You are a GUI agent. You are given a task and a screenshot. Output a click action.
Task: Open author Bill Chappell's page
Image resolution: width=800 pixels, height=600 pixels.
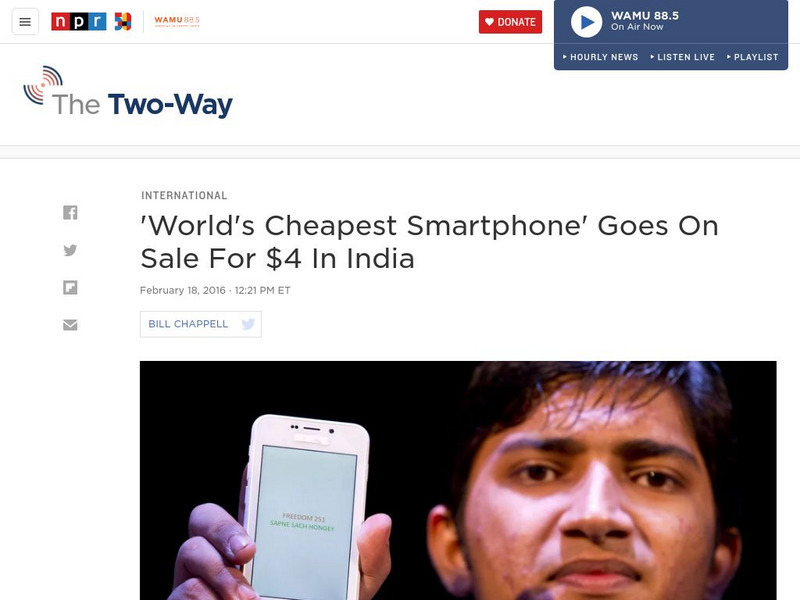point(188,324)
